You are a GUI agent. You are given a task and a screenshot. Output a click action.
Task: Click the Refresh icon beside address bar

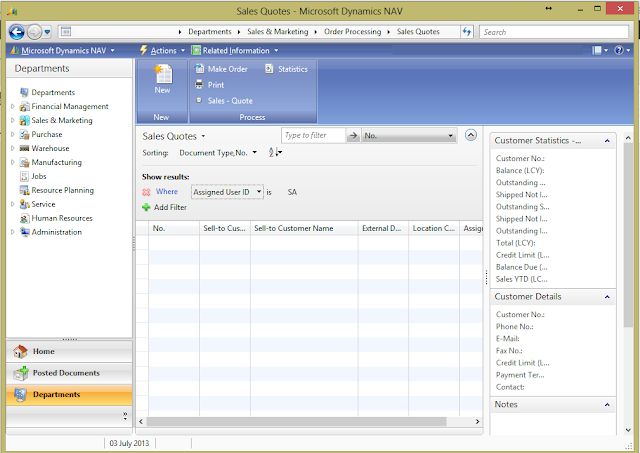(x=467, y=32)
